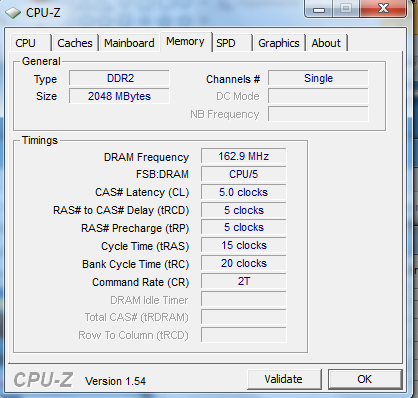Click the Channels # label
Image resolution: width=418 pixels, height=398 pixels.
click(x=233, y=79)
